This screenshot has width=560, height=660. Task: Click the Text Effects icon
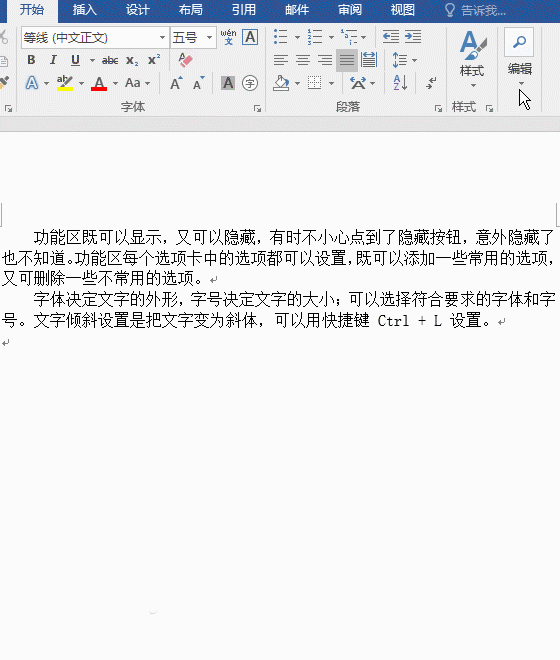pyautogui.click(x=32, y=83)
